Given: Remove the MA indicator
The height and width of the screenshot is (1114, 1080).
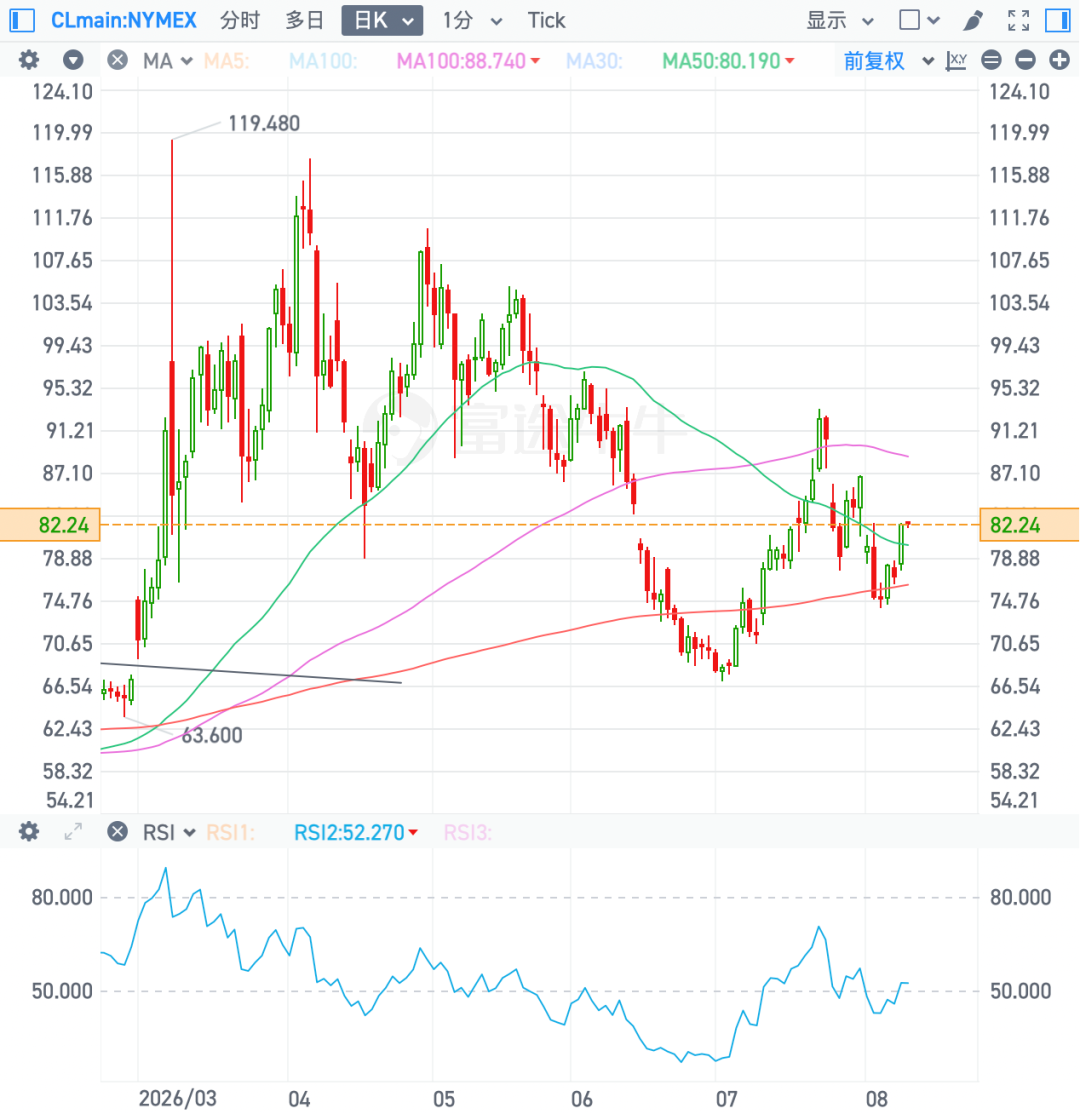Looking at the screenshot, I should [117, 60].
